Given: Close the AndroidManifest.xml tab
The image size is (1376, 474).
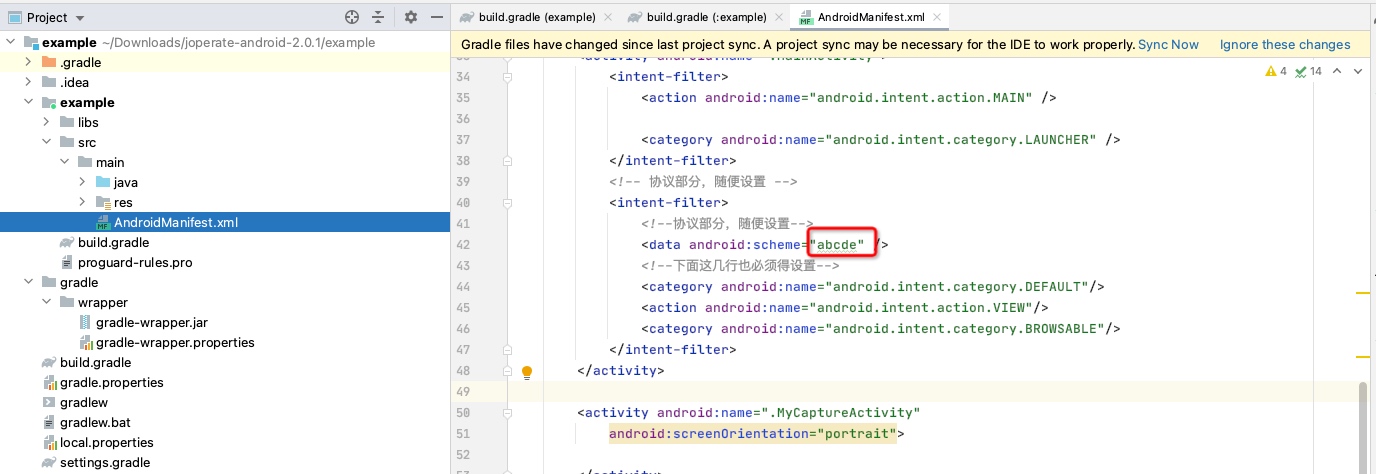Looking at the screenshot, I should (x=937, y=17).
